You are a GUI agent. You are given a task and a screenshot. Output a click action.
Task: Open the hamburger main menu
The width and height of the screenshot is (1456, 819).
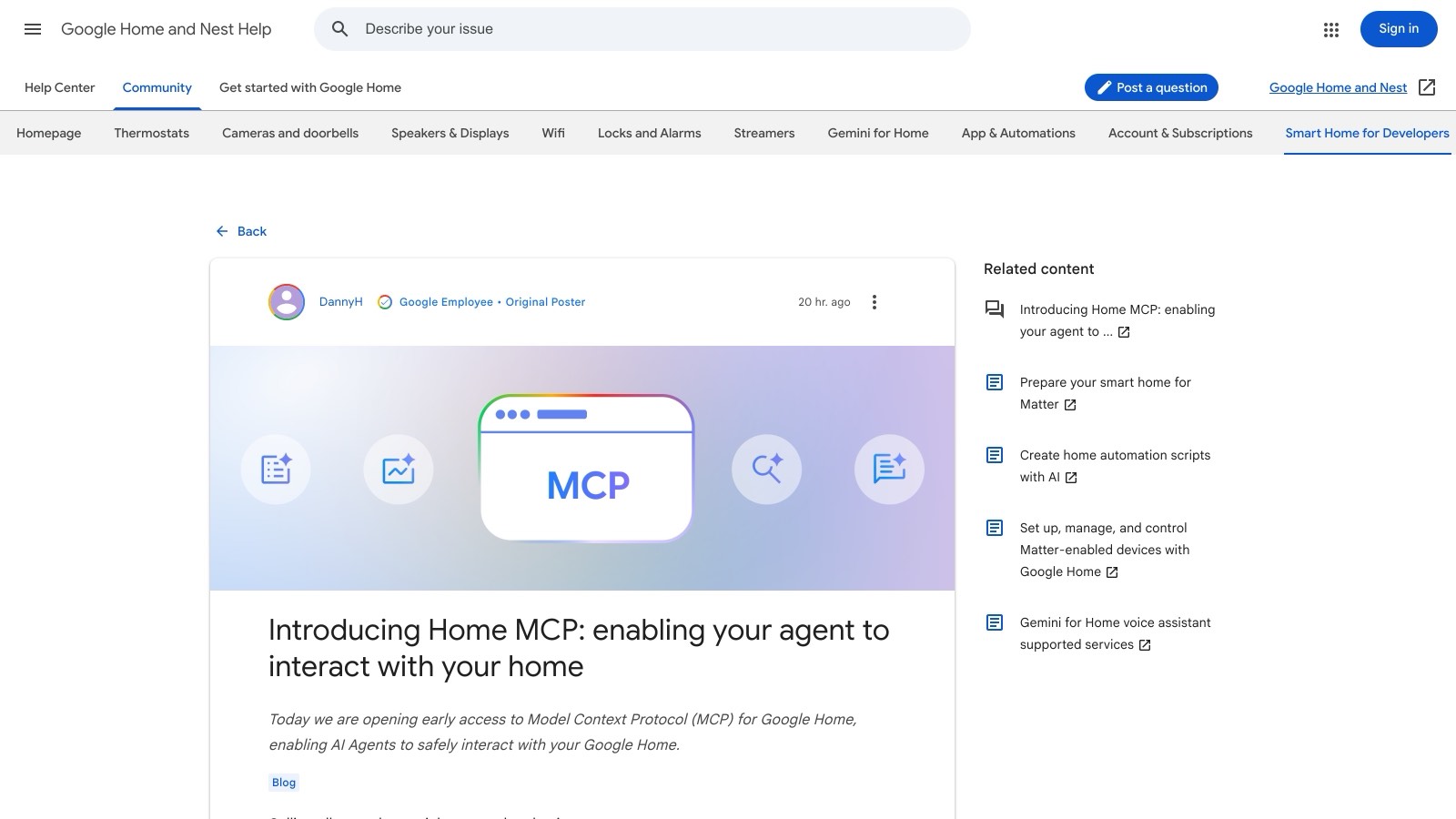click(x=33, y=29)
